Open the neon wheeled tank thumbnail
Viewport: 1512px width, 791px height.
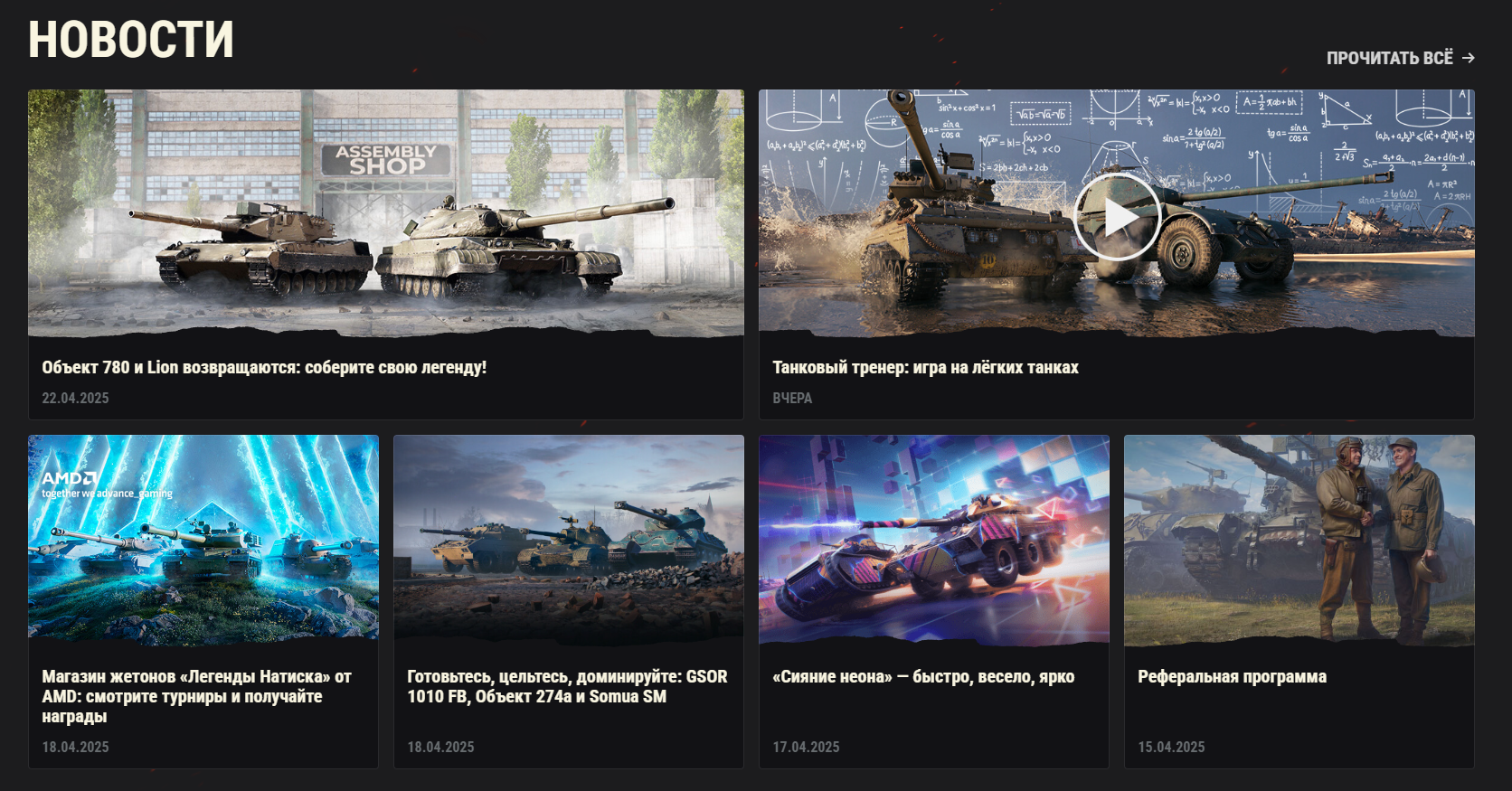934,540
